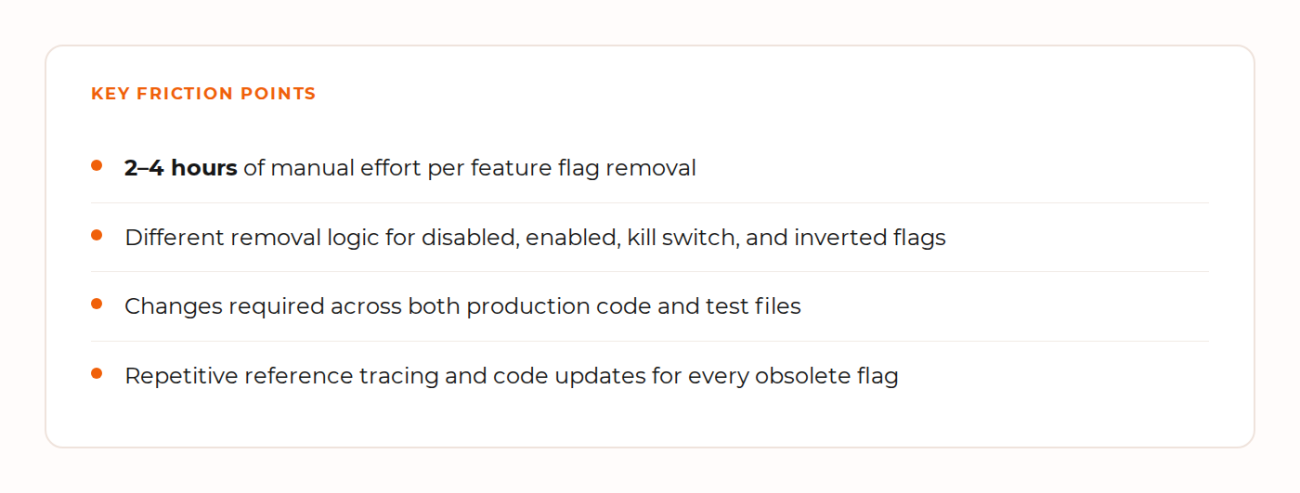The width and height of the screenshot is (1300, 493).
Task: Click the 'KEY FRICTION POINTS' heading
Action: coord(203,94)
